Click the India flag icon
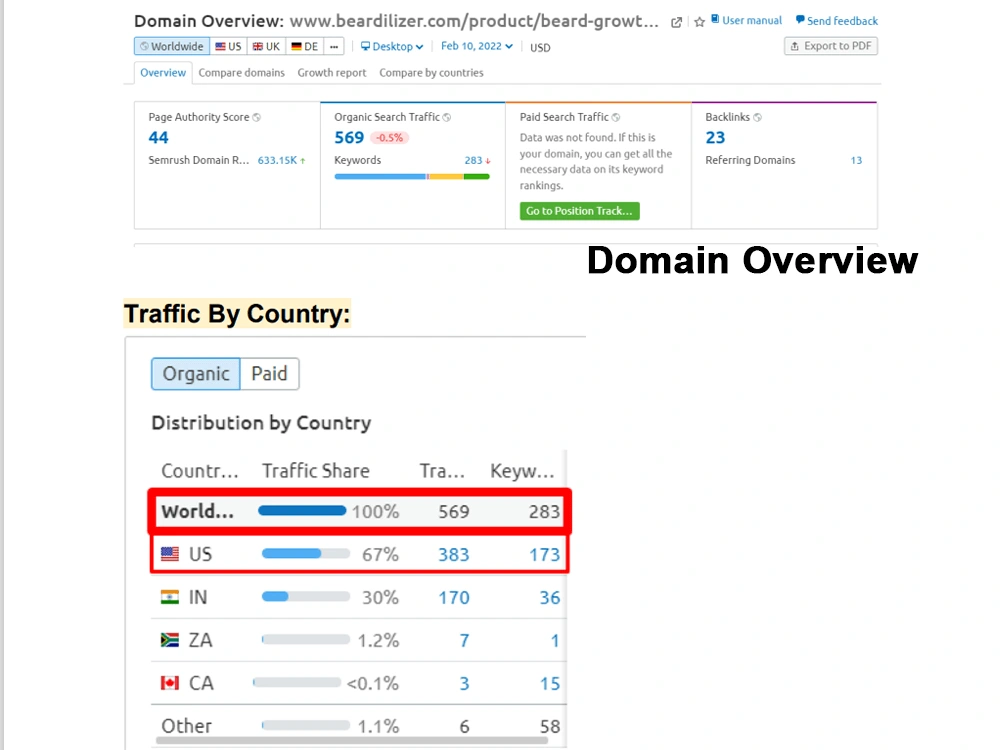The image size is (1000, 750). 170,597
